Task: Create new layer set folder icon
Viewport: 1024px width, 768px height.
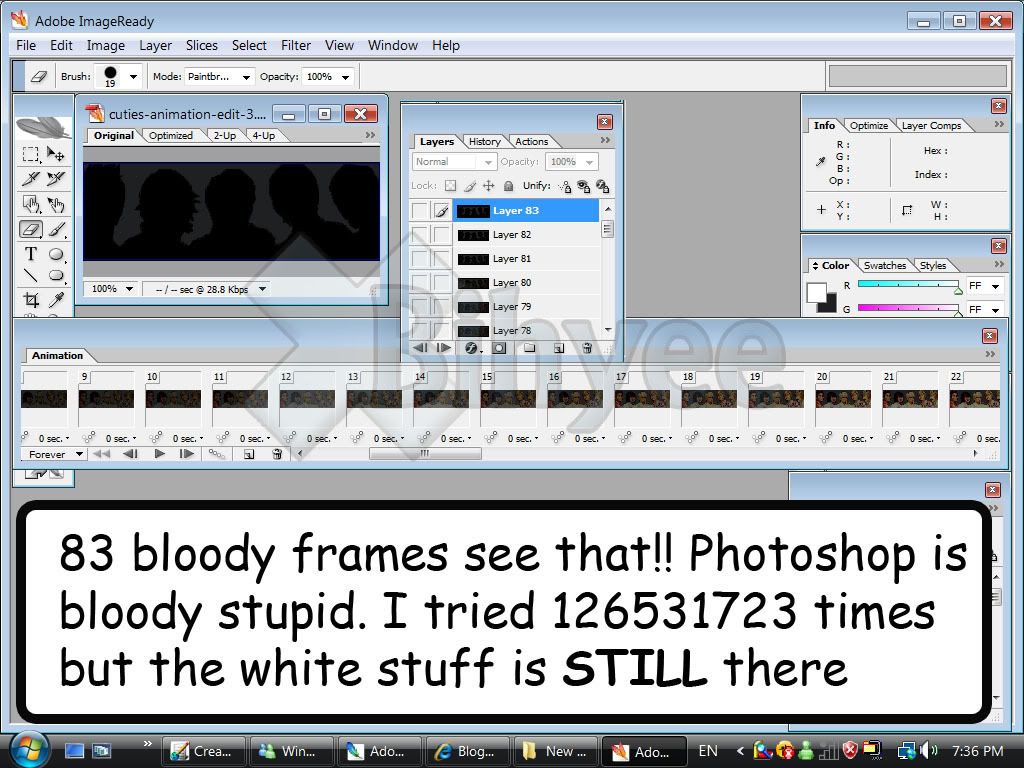Action: 529,348
